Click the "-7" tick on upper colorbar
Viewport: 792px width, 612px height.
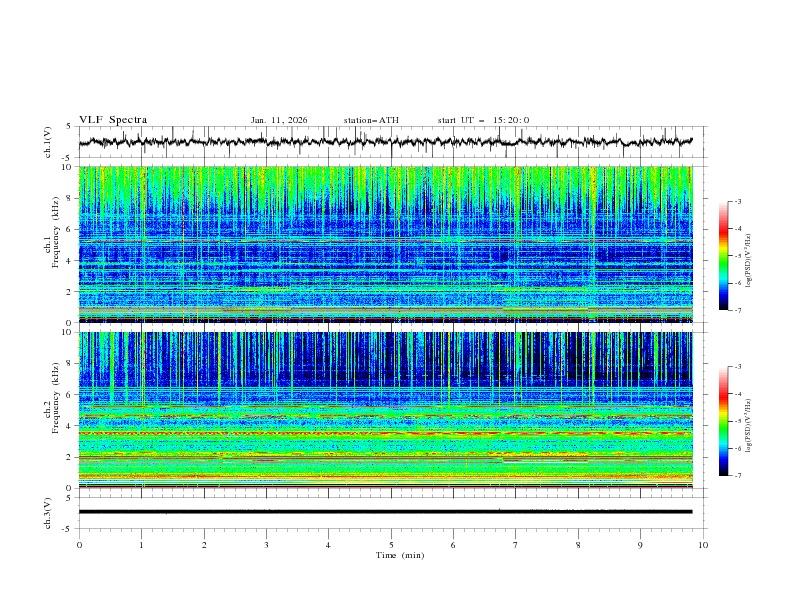click(x=738, y=310)
